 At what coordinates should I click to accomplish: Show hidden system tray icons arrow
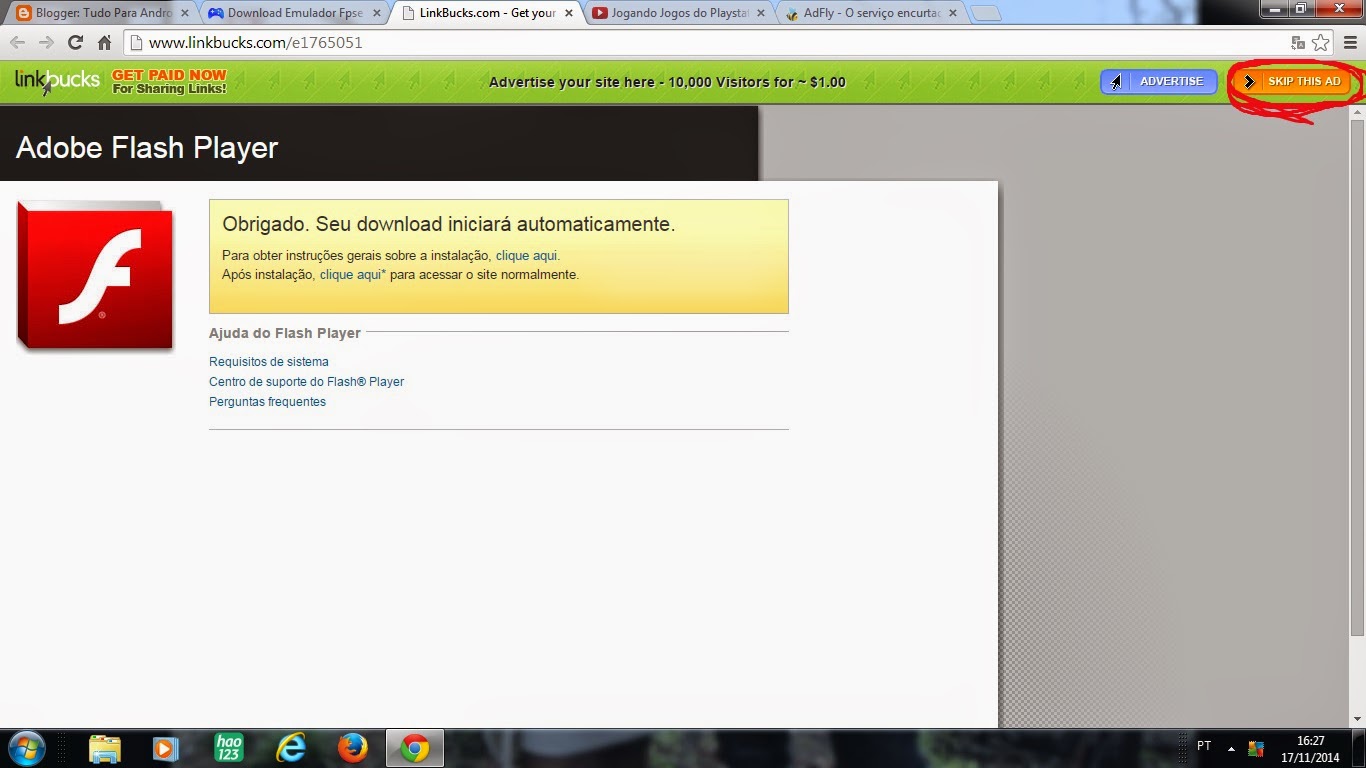(1230, 748)
